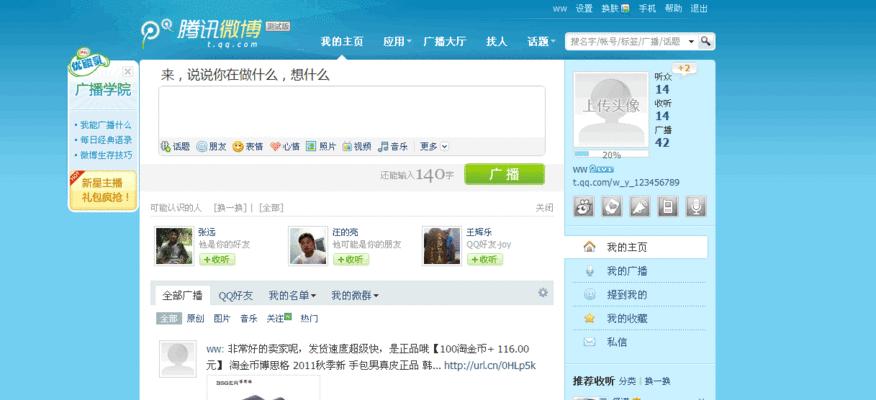
Task: Click the green 广播 publish button
Action: 504,174
